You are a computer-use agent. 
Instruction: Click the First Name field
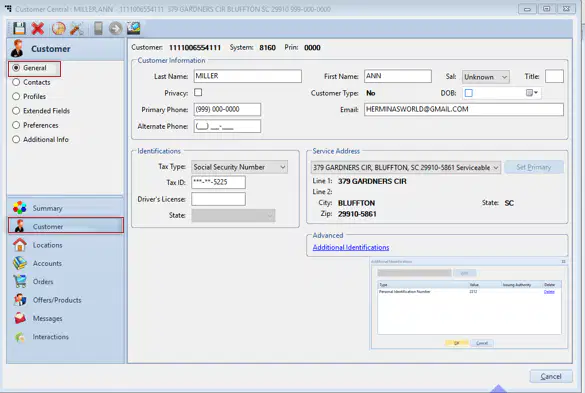[x=398, y=76]
